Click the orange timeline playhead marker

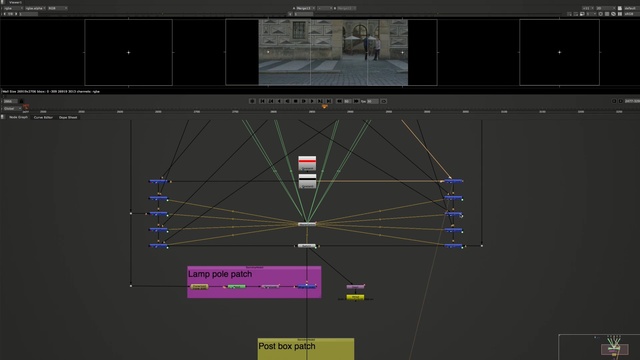coord(324,107)
